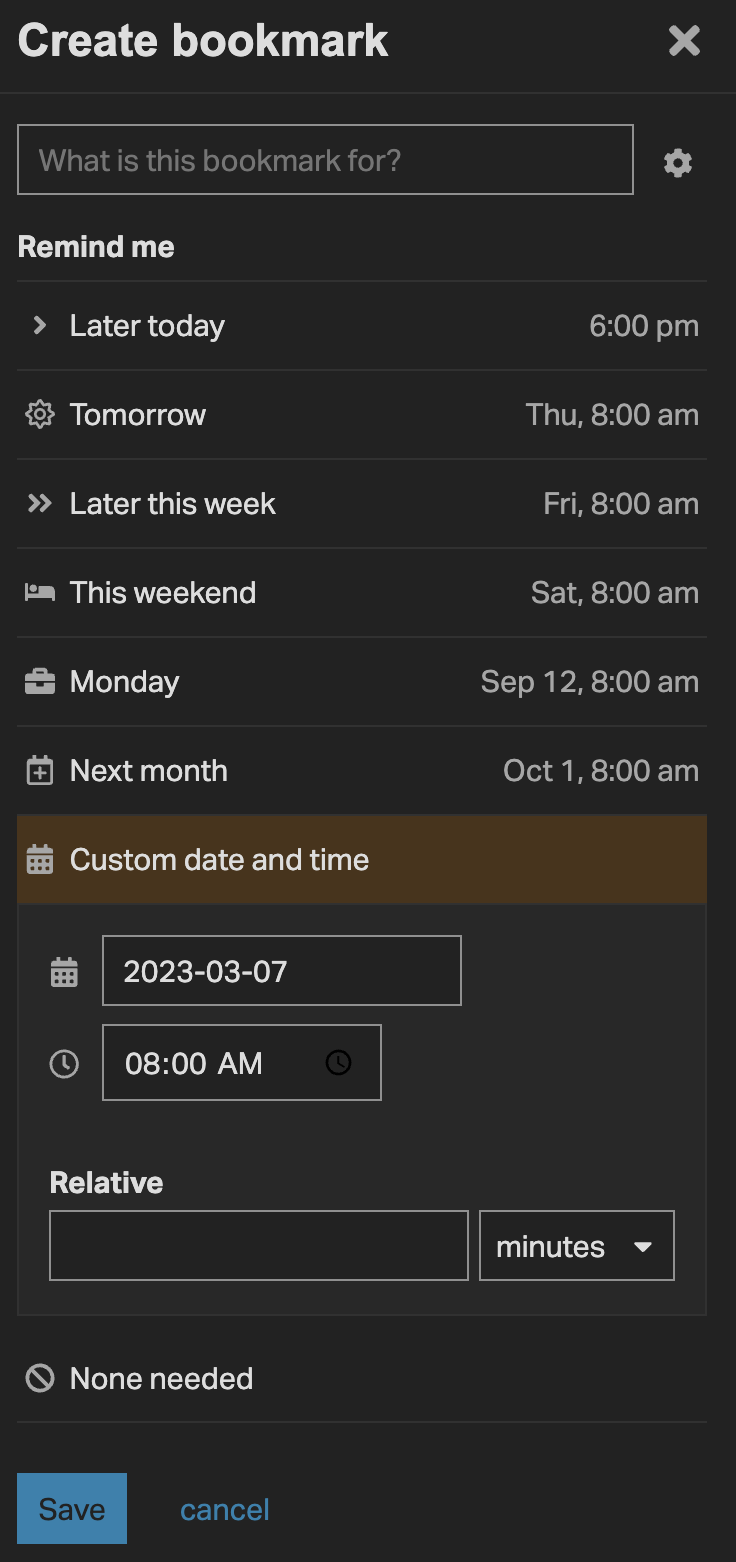The image size is (736, 1562).
Task: Click the sun icon next to Tomorrow
Action: tap(39, 415)
